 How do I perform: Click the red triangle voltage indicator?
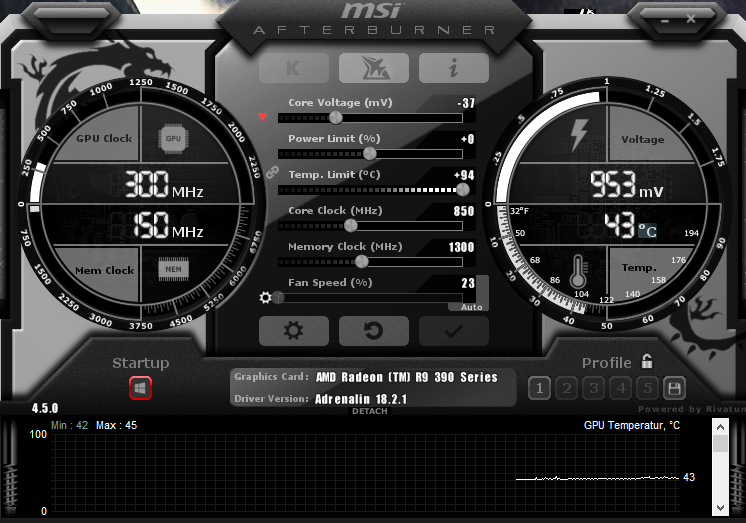pyautogui.click(x=263, y=117)
